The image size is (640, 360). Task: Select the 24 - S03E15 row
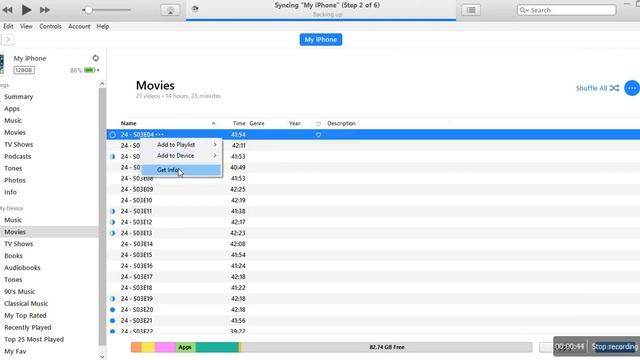tap(373, 255)
